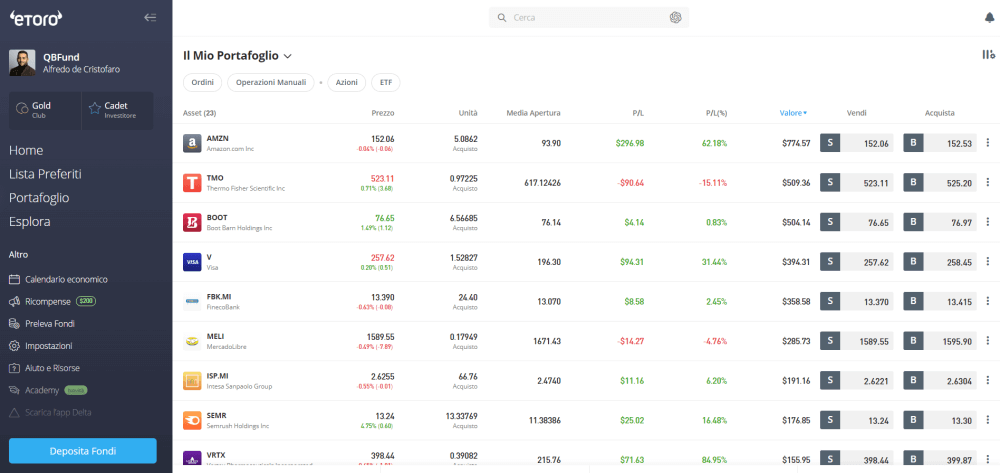Screen dimensions: 1000x473
Task: Sort by the Prezzo column header
Action: click(383, 113)
